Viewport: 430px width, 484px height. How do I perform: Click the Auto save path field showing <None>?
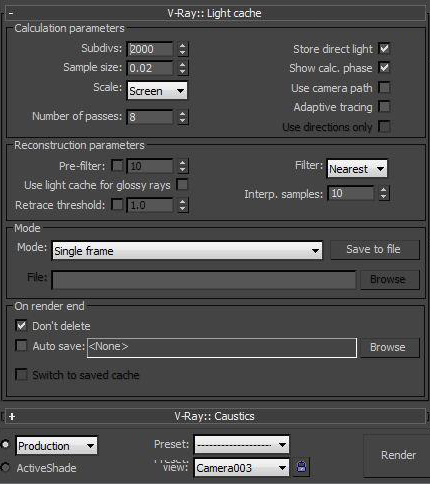click(x=222, y=348)
